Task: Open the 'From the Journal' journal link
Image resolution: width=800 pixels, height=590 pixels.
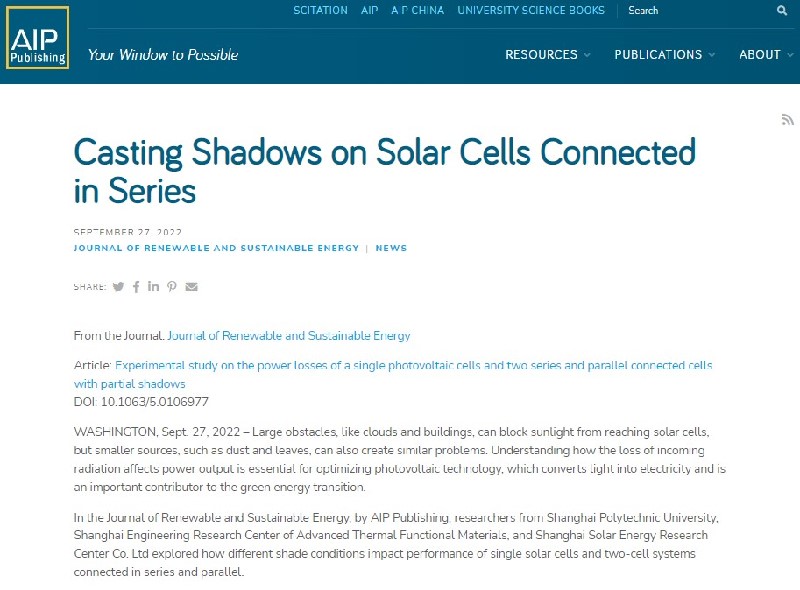Action: click(x=289, y=336)
